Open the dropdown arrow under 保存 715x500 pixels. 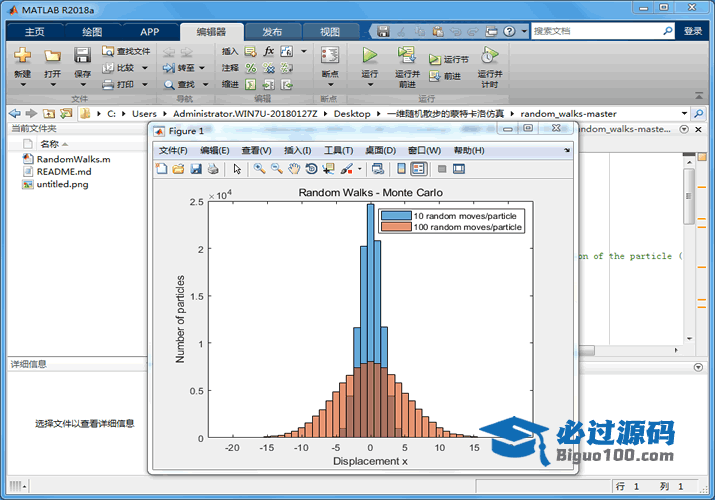click(x=83, y=84)
